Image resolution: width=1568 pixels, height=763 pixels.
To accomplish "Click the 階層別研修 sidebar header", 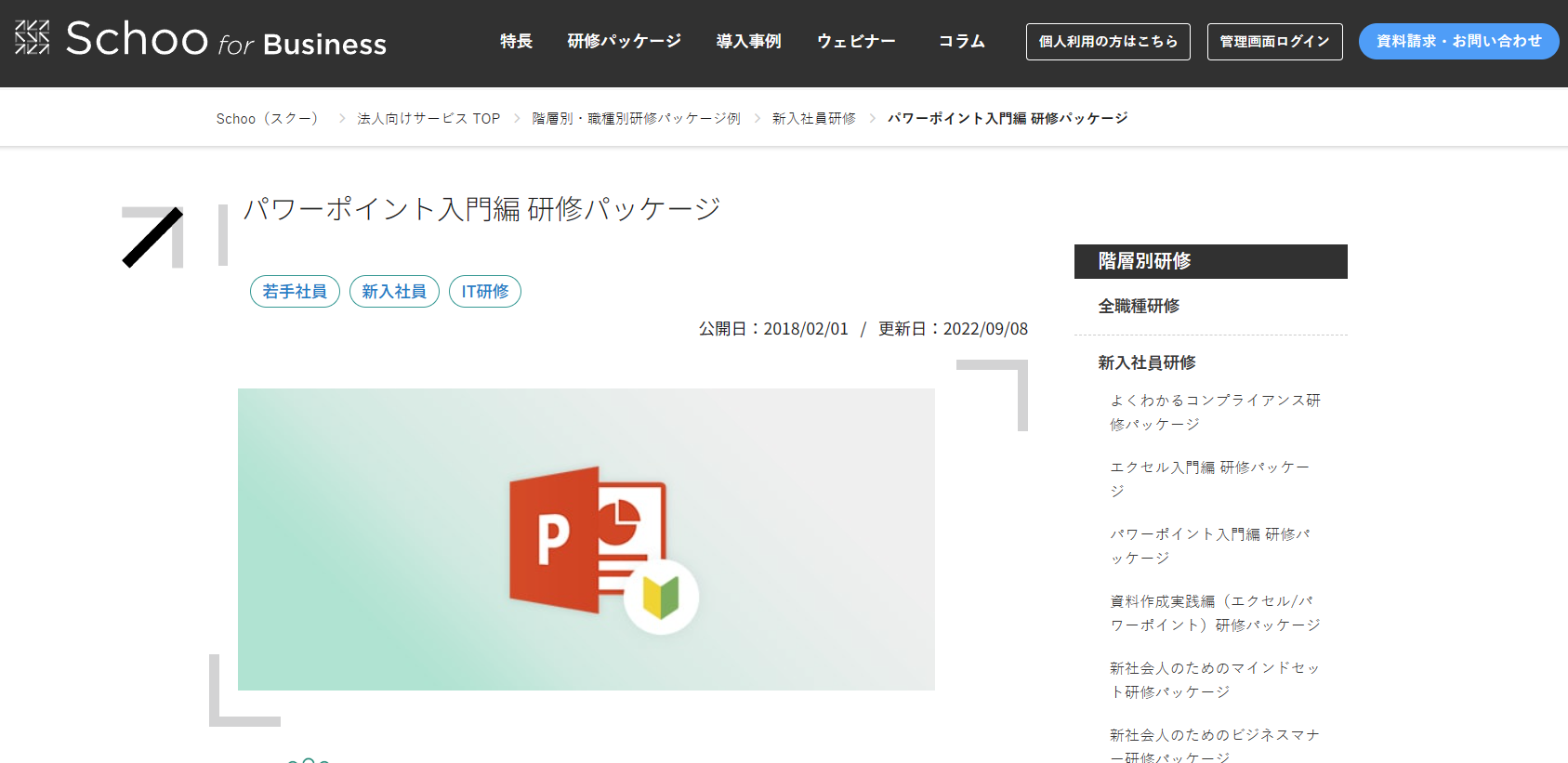I will [1211, 261].
